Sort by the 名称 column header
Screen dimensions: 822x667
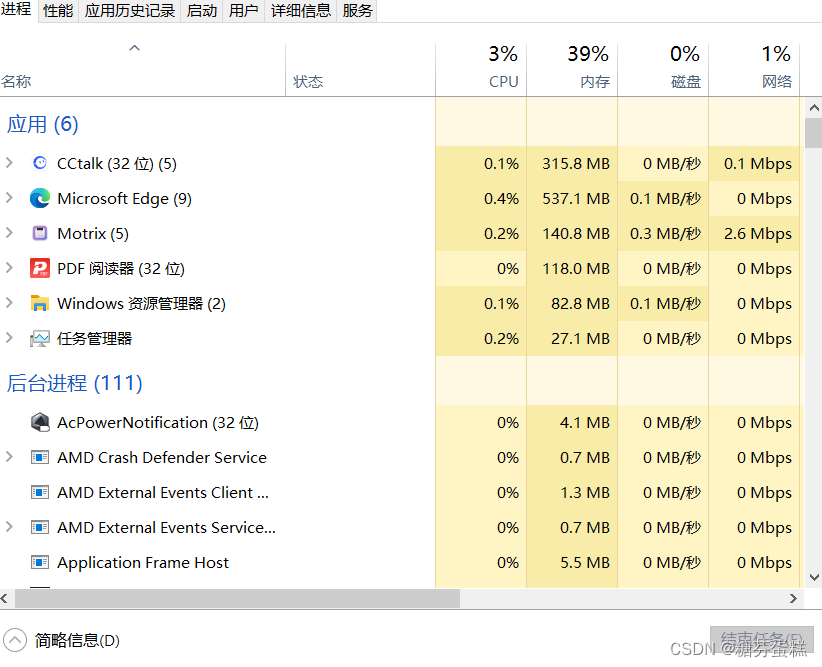click(143, 70)
